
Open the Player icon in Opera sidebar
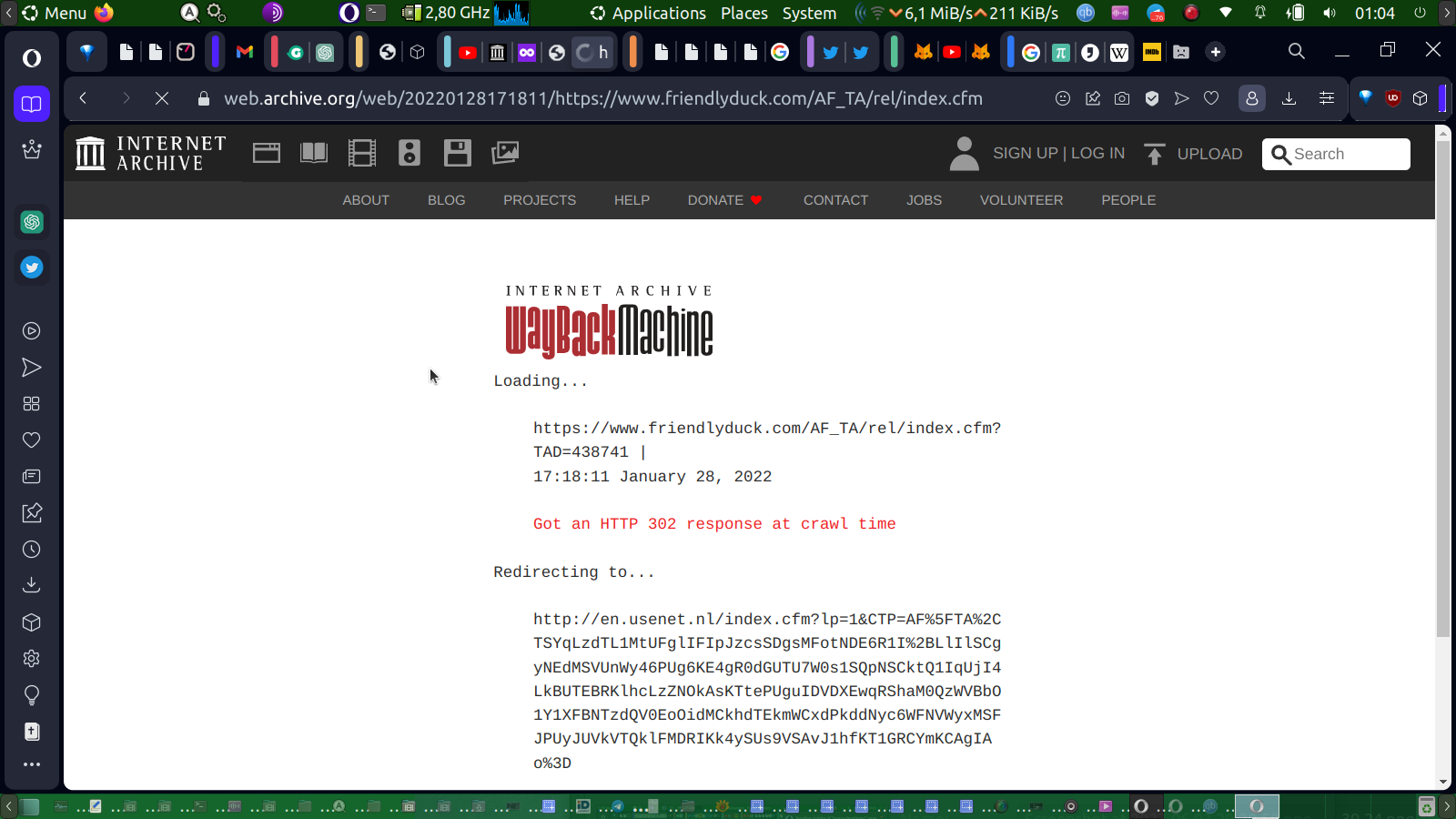pyautogui.click(x=32, y=331)
